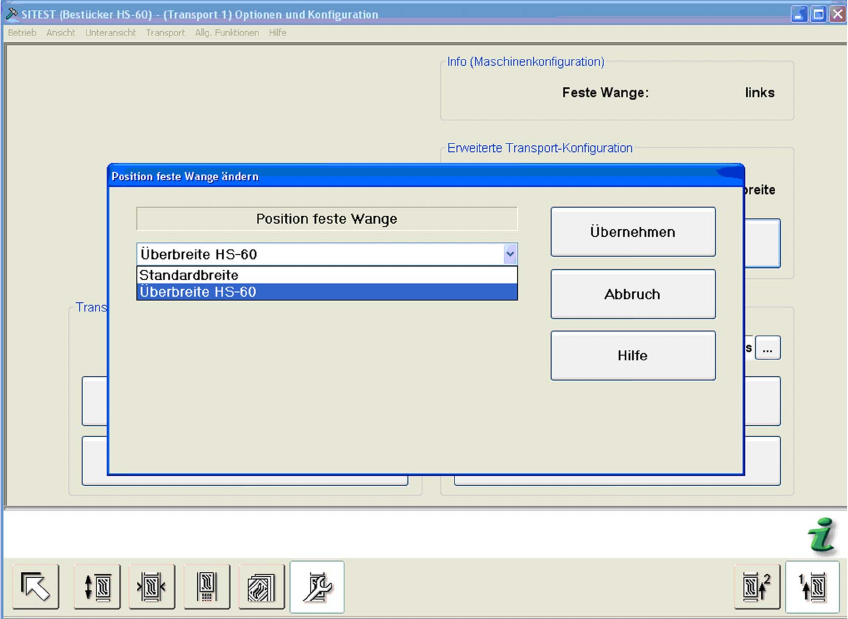This screenshot has height=619, width=848.
Task: Click the ellipsis button behind the dialog
Action: [x=768, y=348]
